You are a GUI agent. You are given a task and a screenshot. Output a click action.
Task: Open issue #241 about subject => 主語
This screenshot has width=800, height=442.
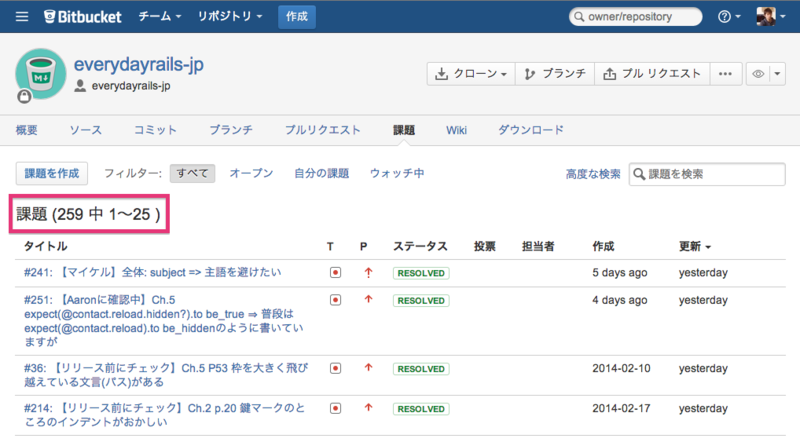pos(152,273)
